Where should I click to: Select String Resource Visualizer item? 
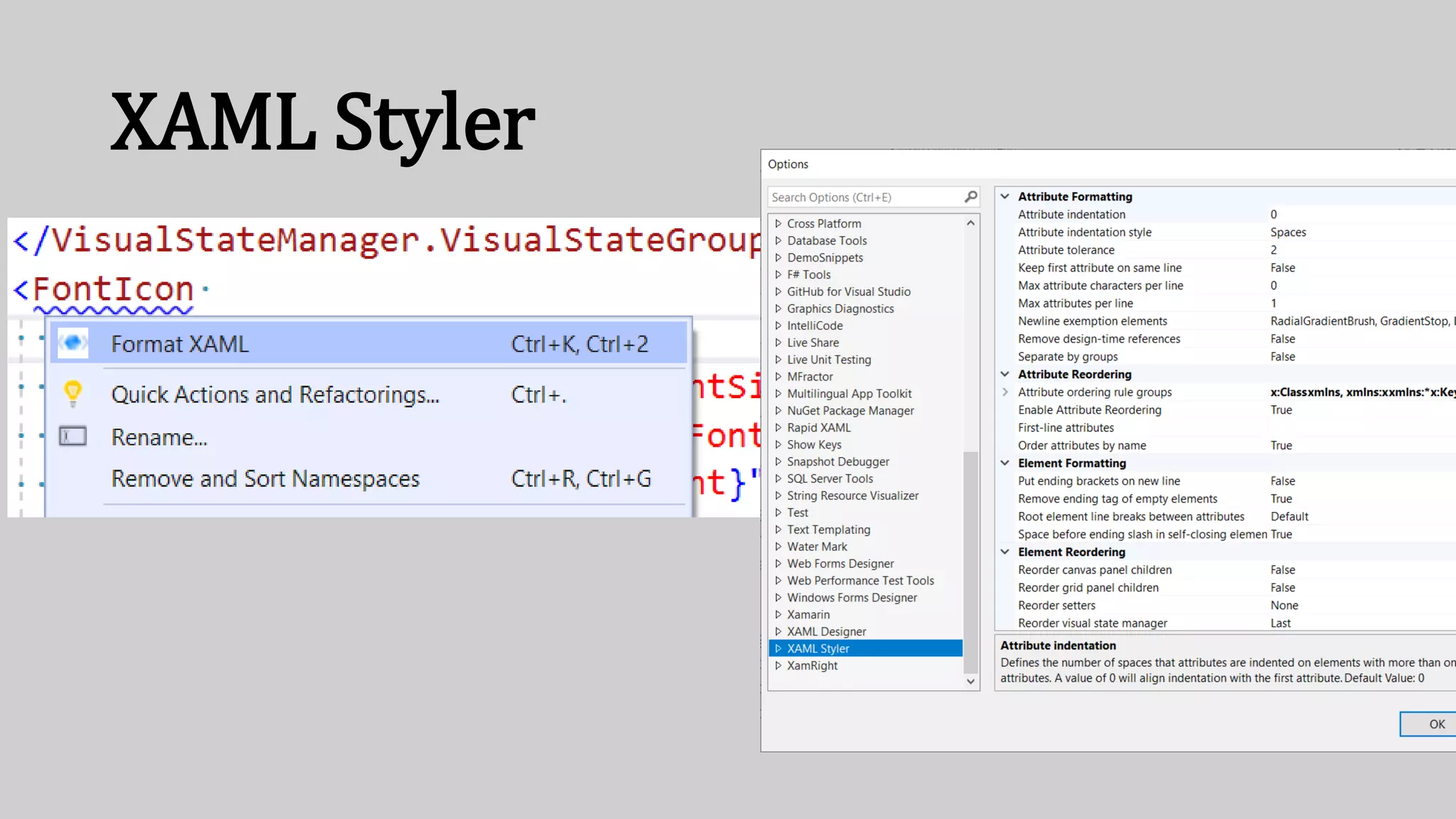click(852, 496)
